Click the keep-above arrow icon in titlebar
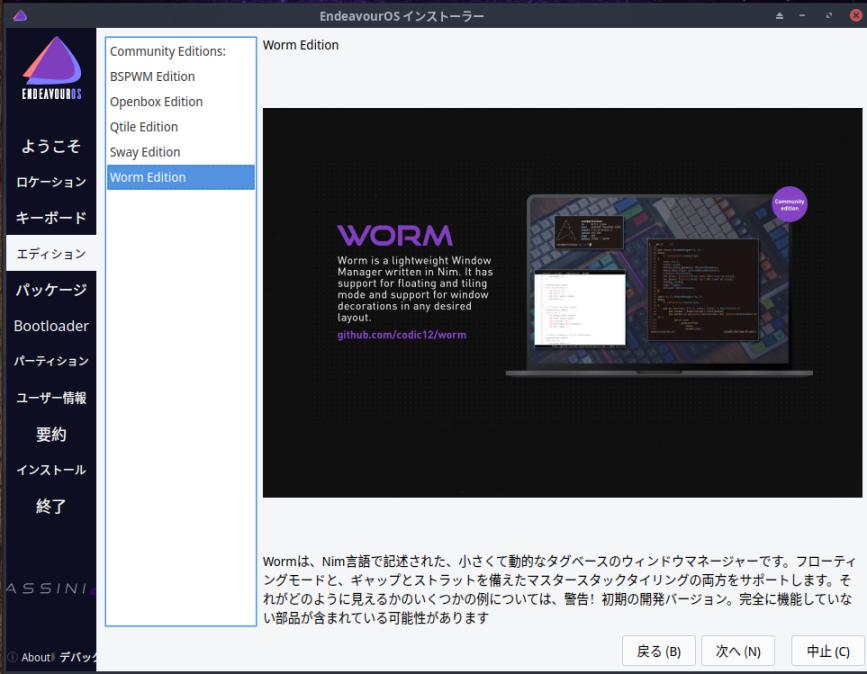 coord(780,16)
